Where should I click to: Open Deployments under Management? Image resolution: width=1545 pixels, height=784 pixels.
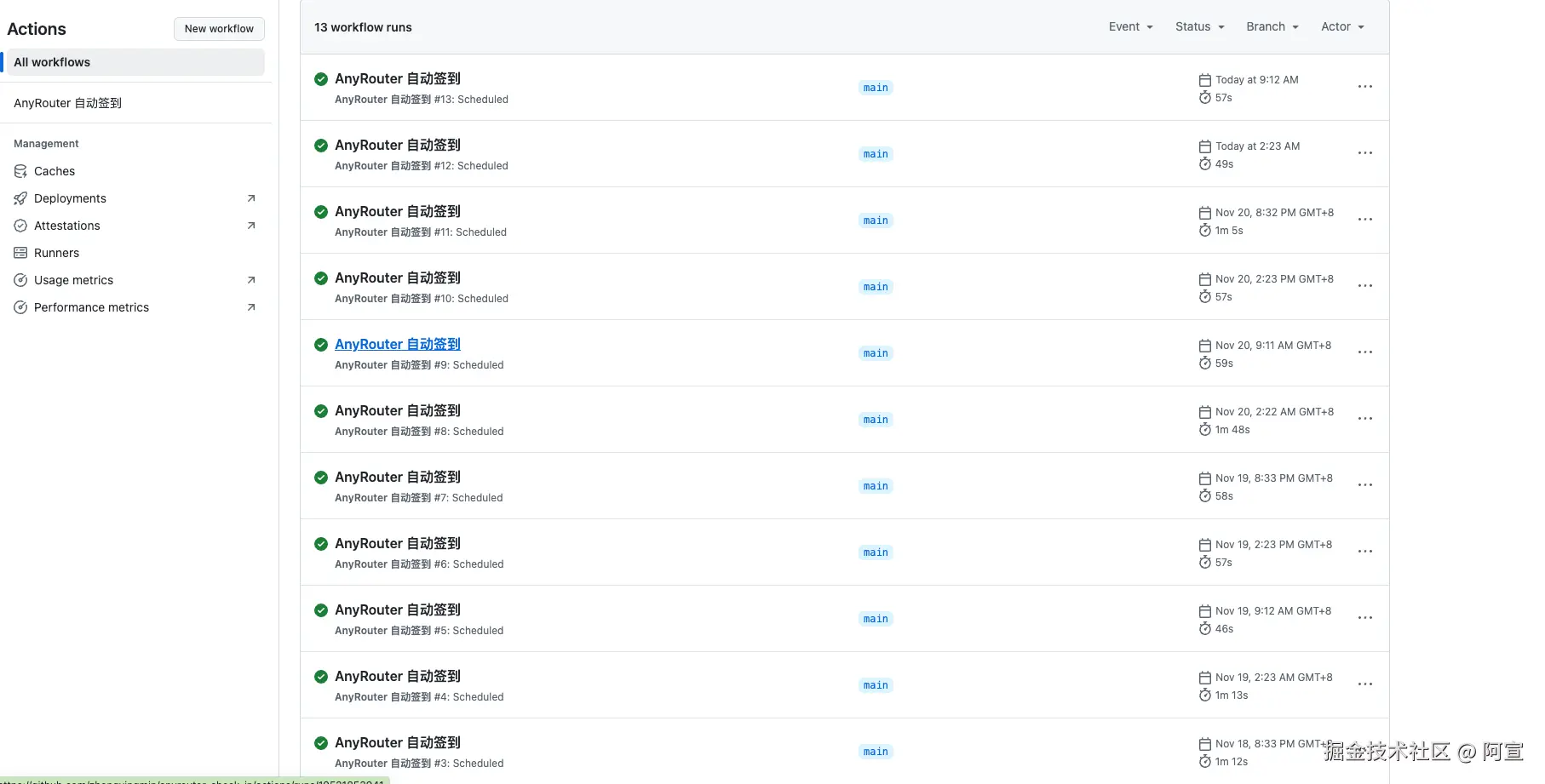tap(136, 198)
